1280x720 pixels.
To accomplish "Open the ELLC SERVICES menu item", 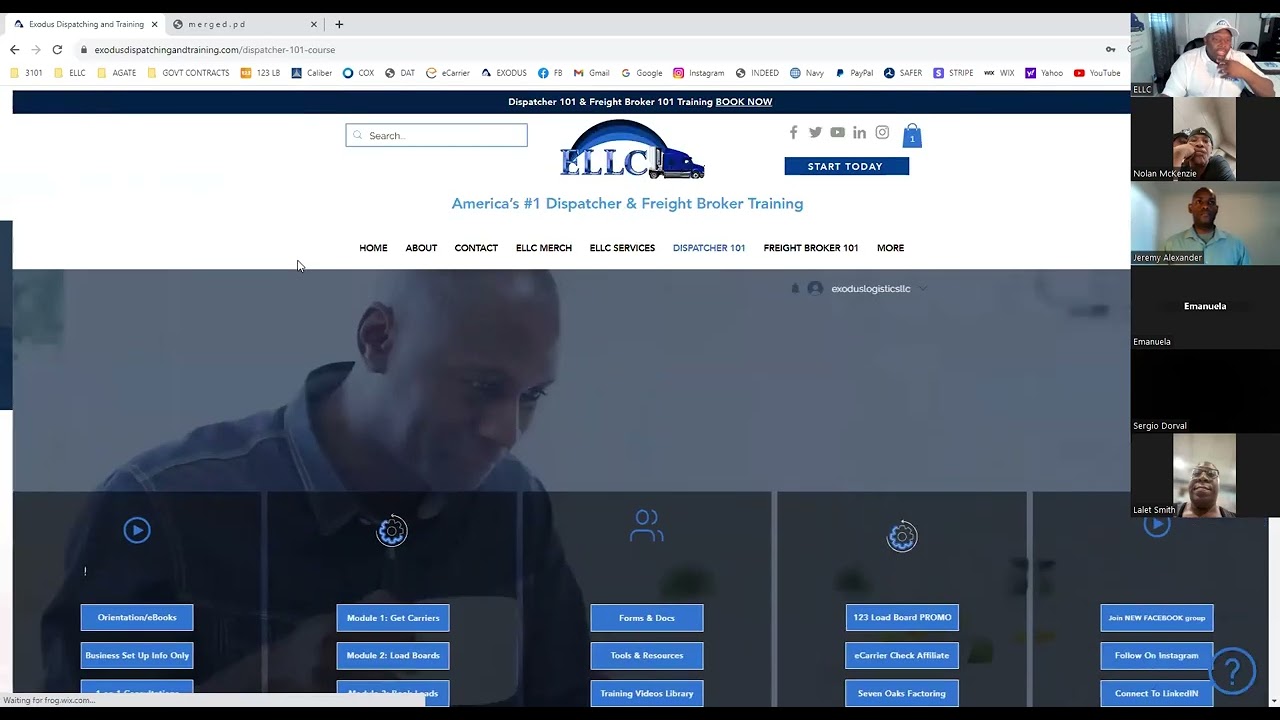I will click(x=622, y=248).
